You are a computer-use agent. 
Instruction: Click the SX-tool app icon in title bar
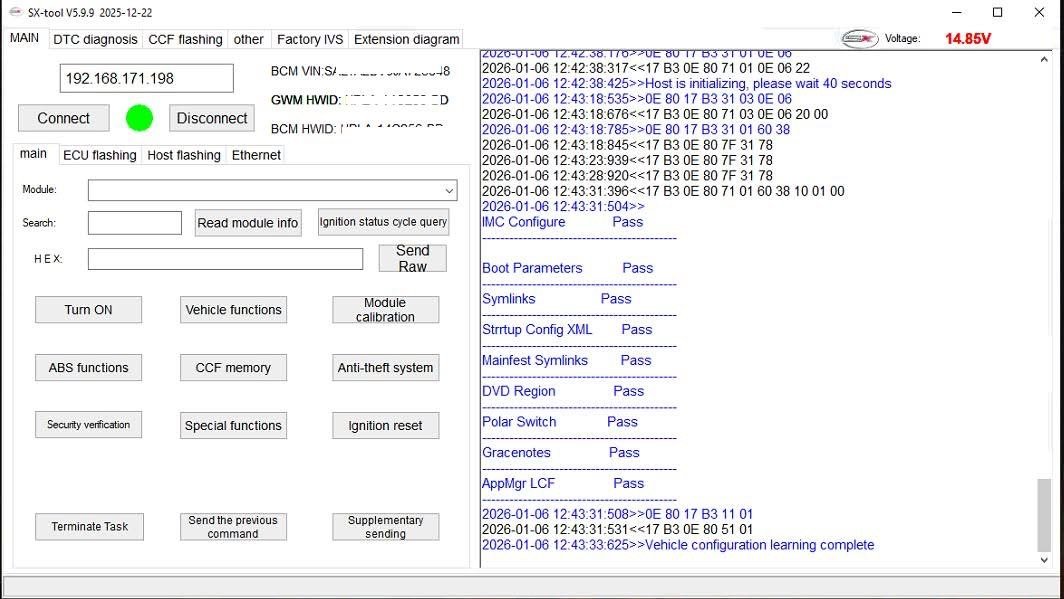pos(15,12)
